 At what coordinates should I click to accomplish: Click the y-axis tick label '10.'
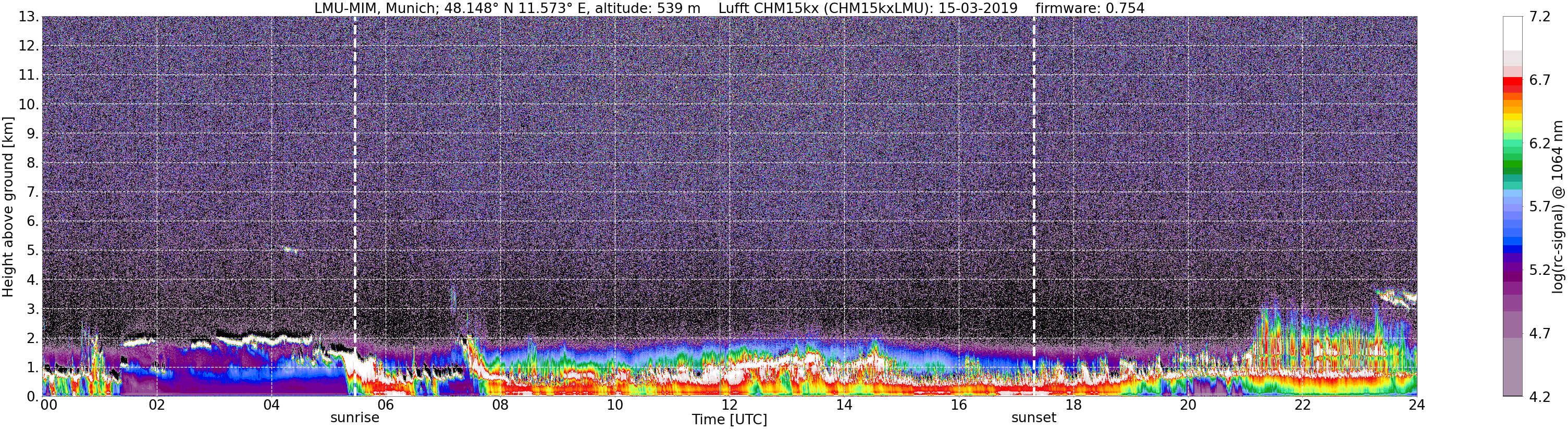click(x=29, y=104)
